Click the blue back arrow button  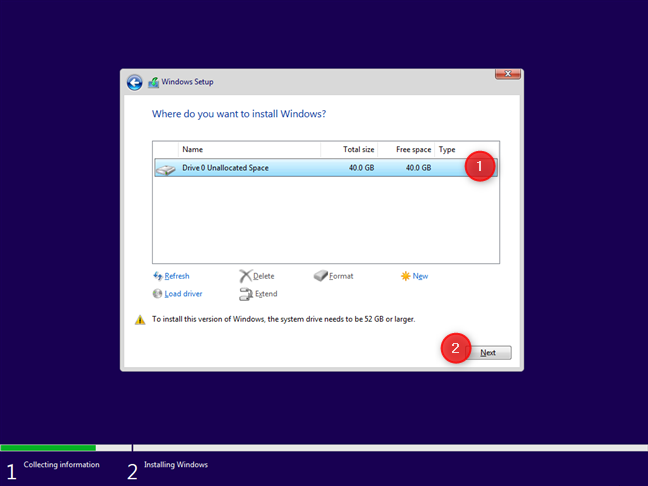point(134,83)
